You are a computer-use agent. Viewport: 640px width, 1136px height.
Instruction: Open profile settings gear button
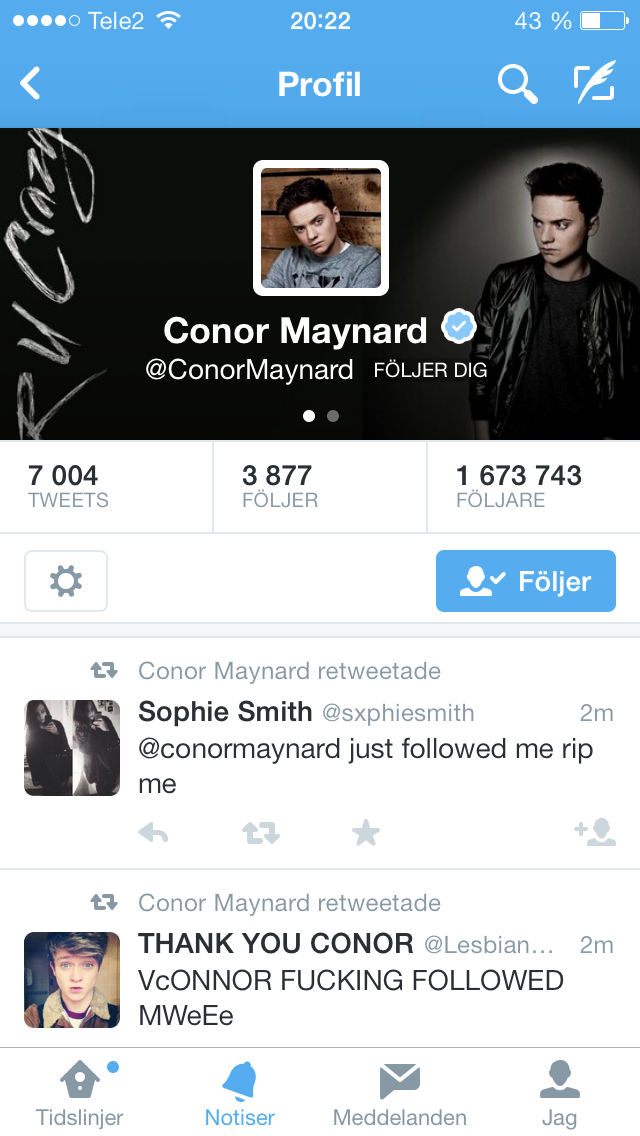point(66,581)
